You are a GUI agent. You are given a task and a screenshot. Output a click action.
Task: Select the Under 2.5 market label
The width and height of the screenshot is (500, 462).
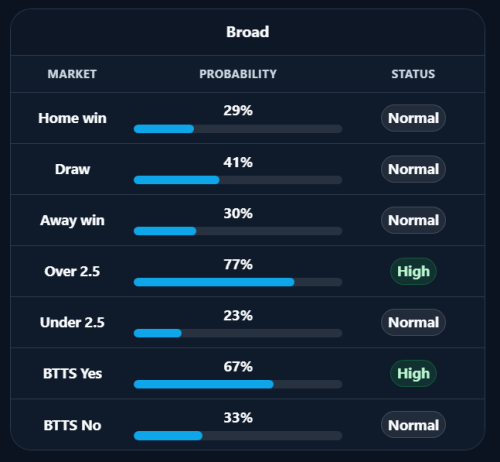coord(72,322)
